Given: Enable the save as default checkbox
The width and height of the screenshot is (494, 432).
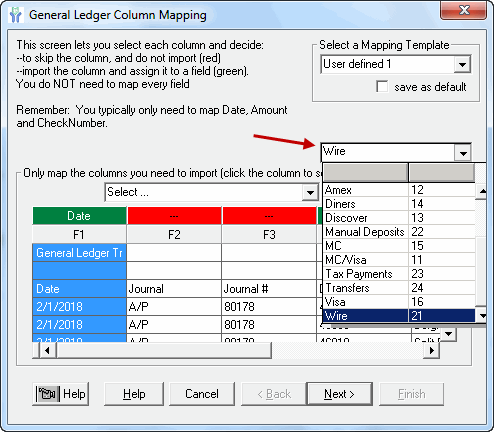Looking at the screenshot, I should point(382,86).
